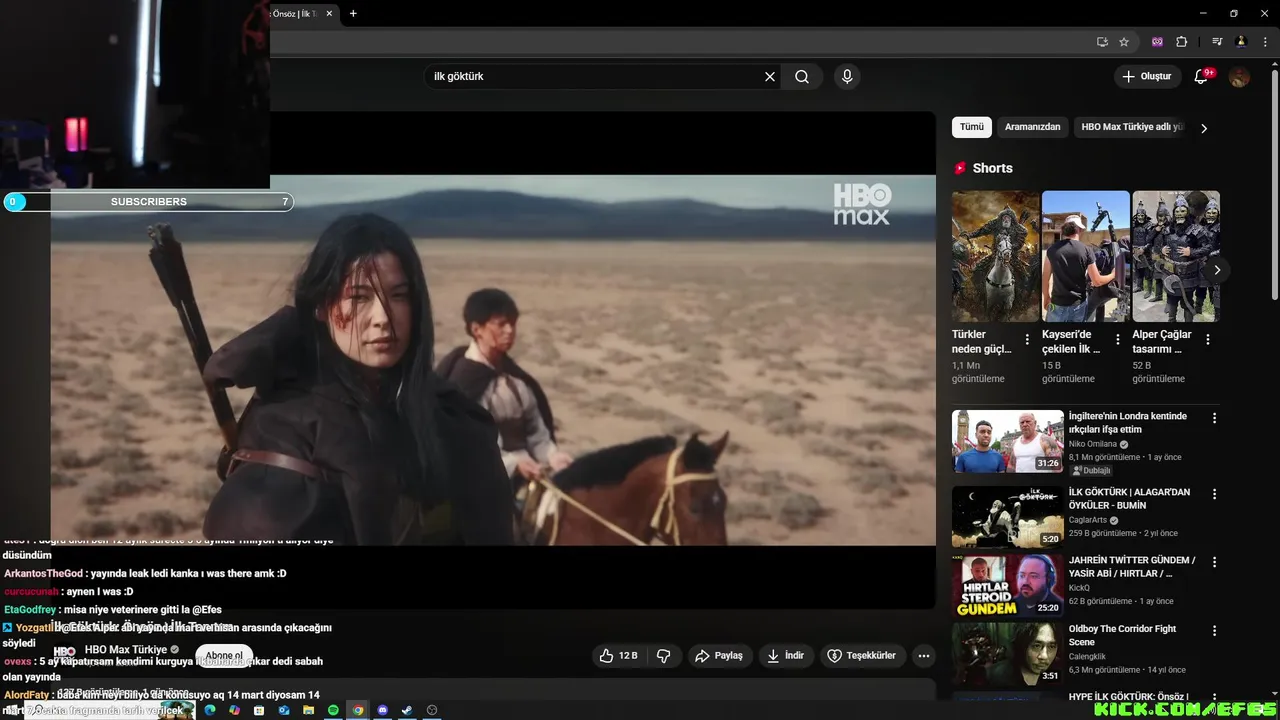Screen dimensions: 1280x720
Task: Open Copilot from taskbar
Action: (234, 710)
